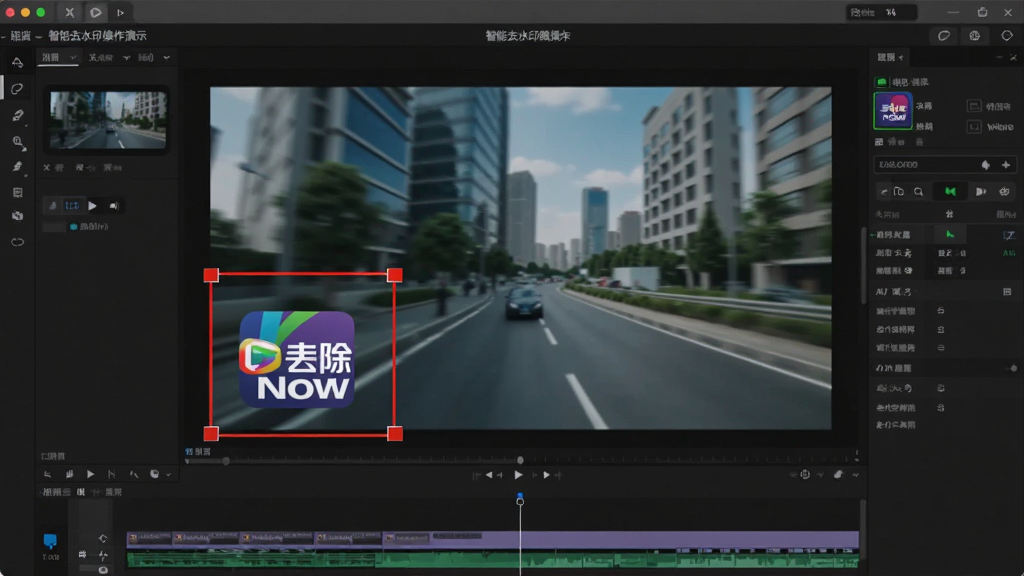The width and height of the screenshot is (1024, 576).
Task: Open the document list tool in sidebar
Action: tap(18, 193)
